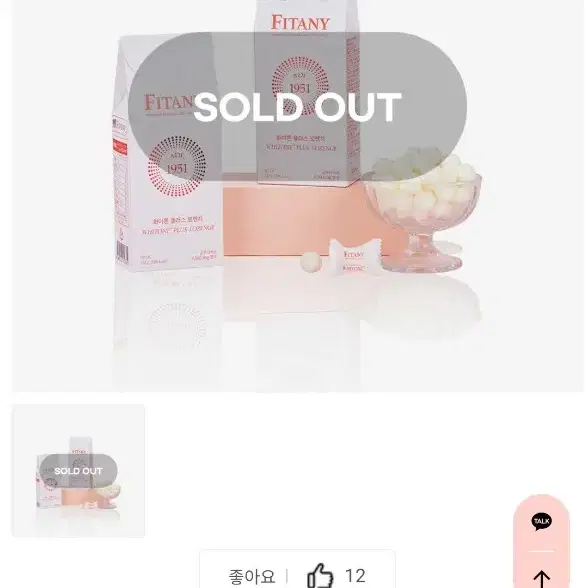Click the pink floating quick-menu pill divider
The height and width of the screenshot is (588, 588).
(x=541, y=551)
